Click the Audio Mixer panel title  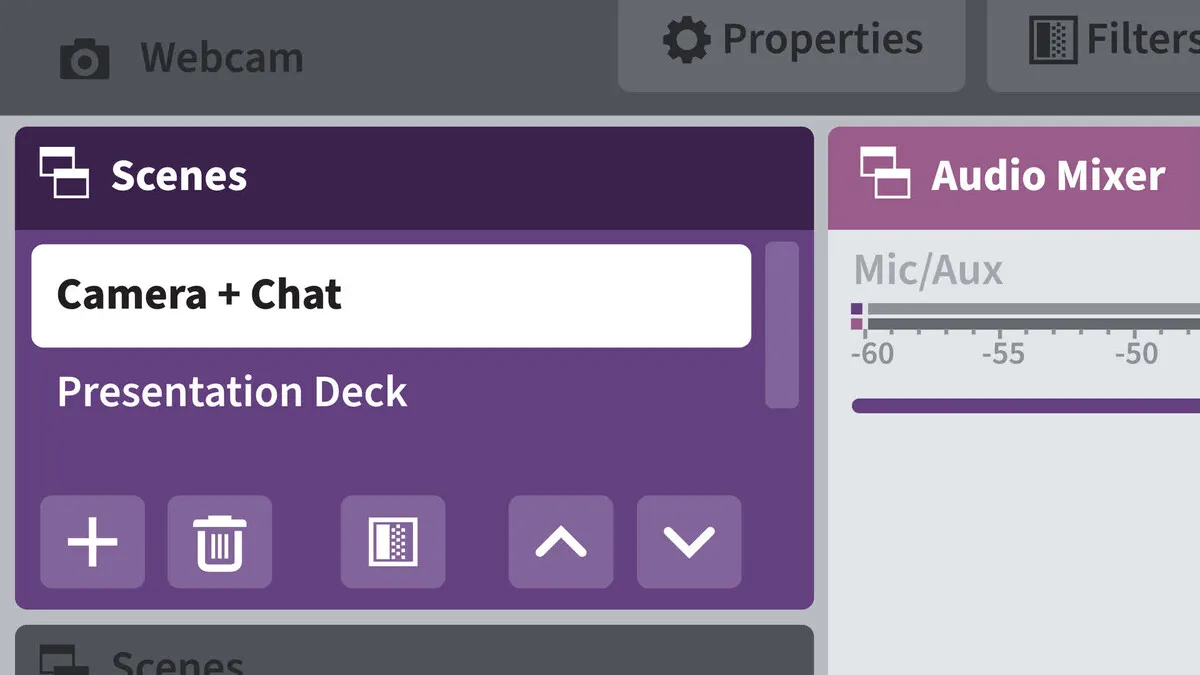coord(1048,176)
